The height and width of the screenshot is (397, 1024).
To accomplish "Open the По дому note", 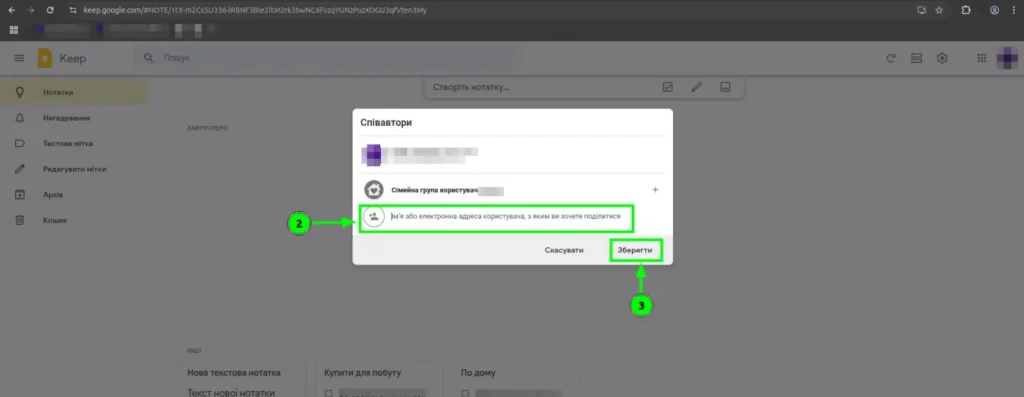I will 478,373.
